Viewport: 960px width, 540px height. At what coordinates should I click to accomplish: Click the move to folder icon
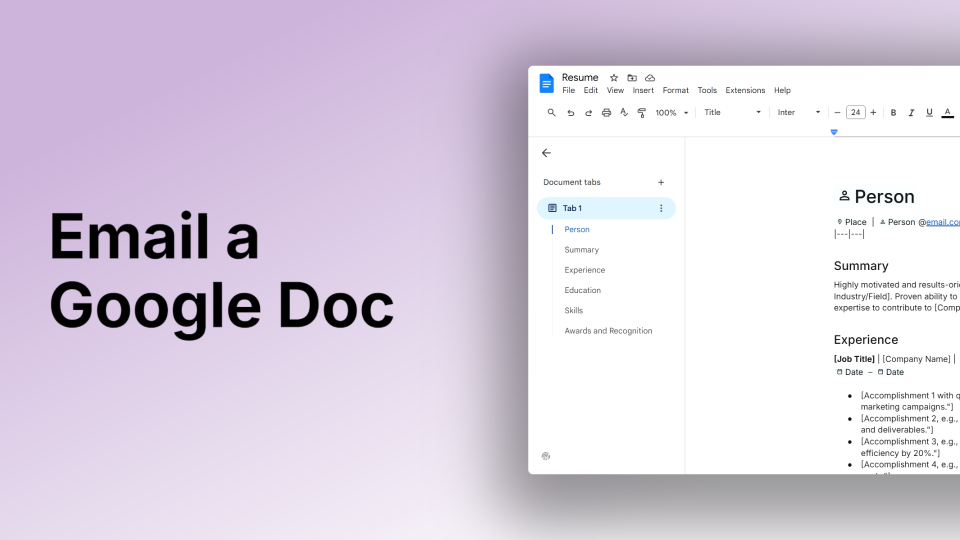point(632,78)
